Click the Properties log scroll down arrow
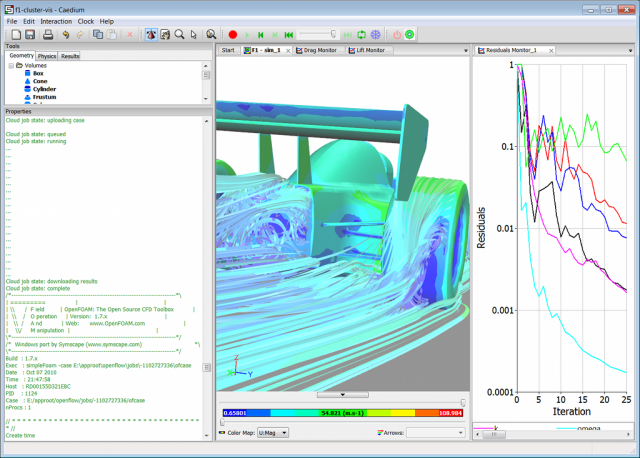640x458 pixels. click(x=207, y=436)
